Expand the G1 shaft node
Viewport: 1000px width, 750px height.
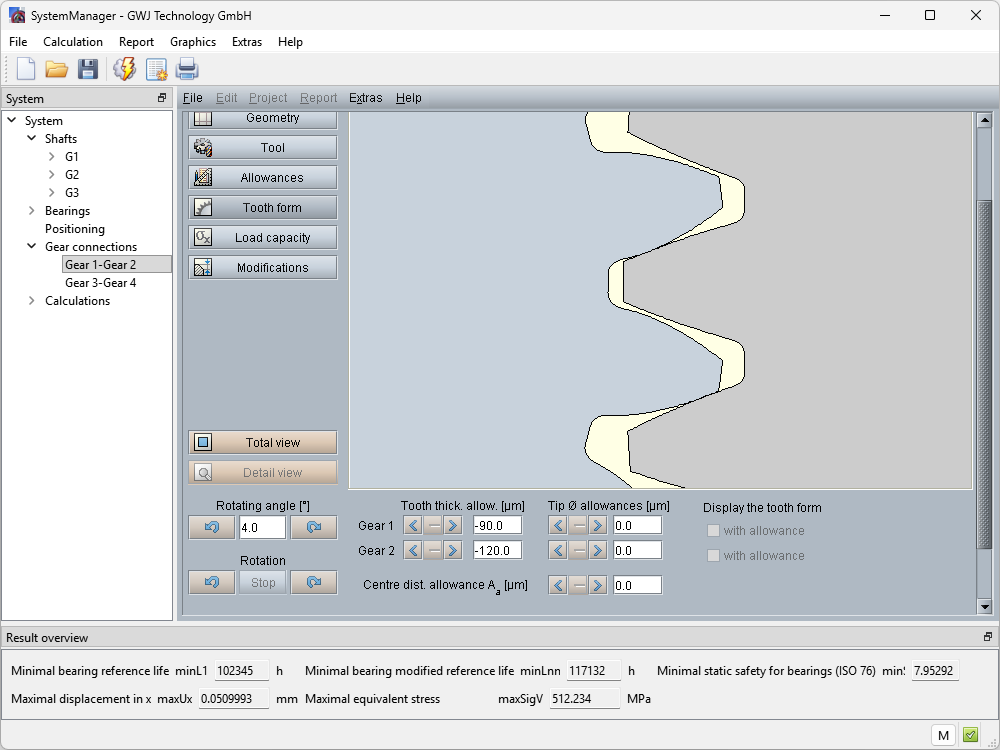pyautogui.click(x=52, y=157)
